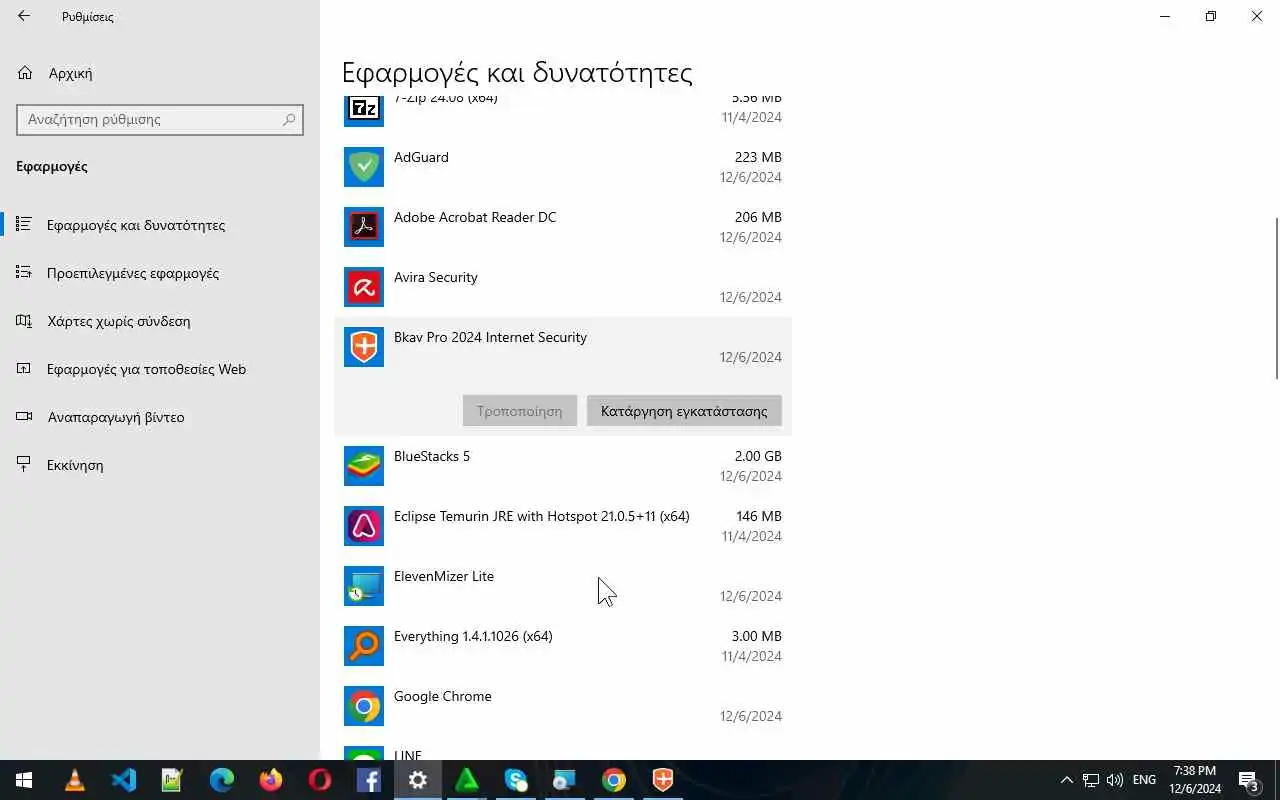Viewport: 1280px width, 800px height.
Task: Select Εφαρμογές και δυνατότητες in sidebar
Action: click(x=160, y=225)
